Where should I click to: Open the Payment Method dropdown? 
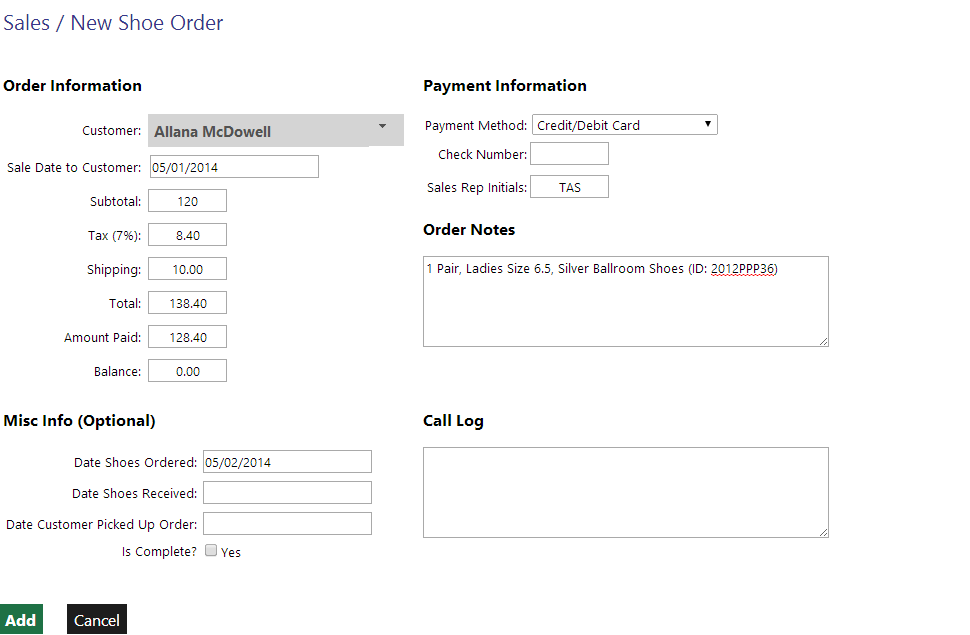708,124
